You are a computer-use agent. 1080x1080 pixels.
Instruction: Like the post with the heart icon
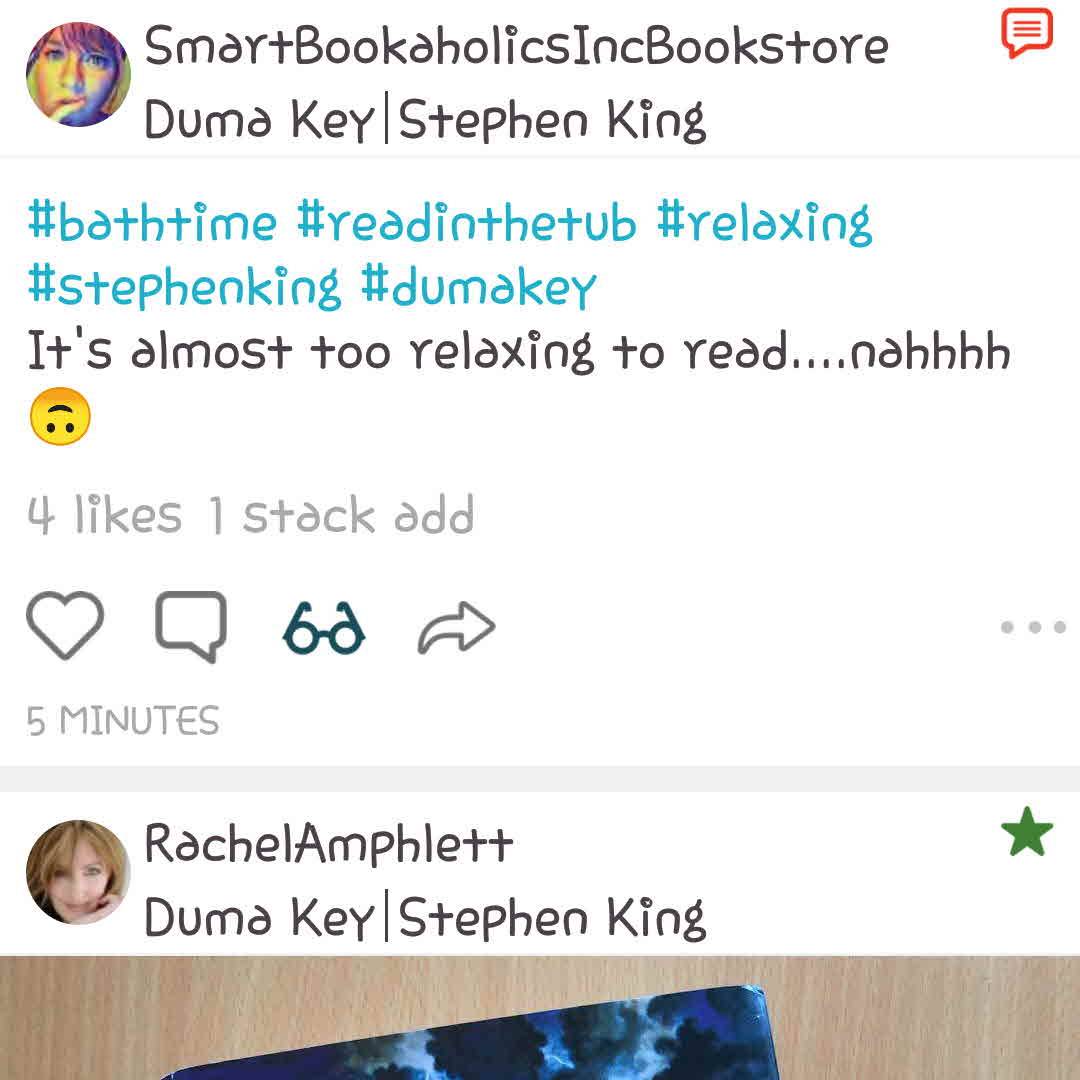(x=65, y=625)
